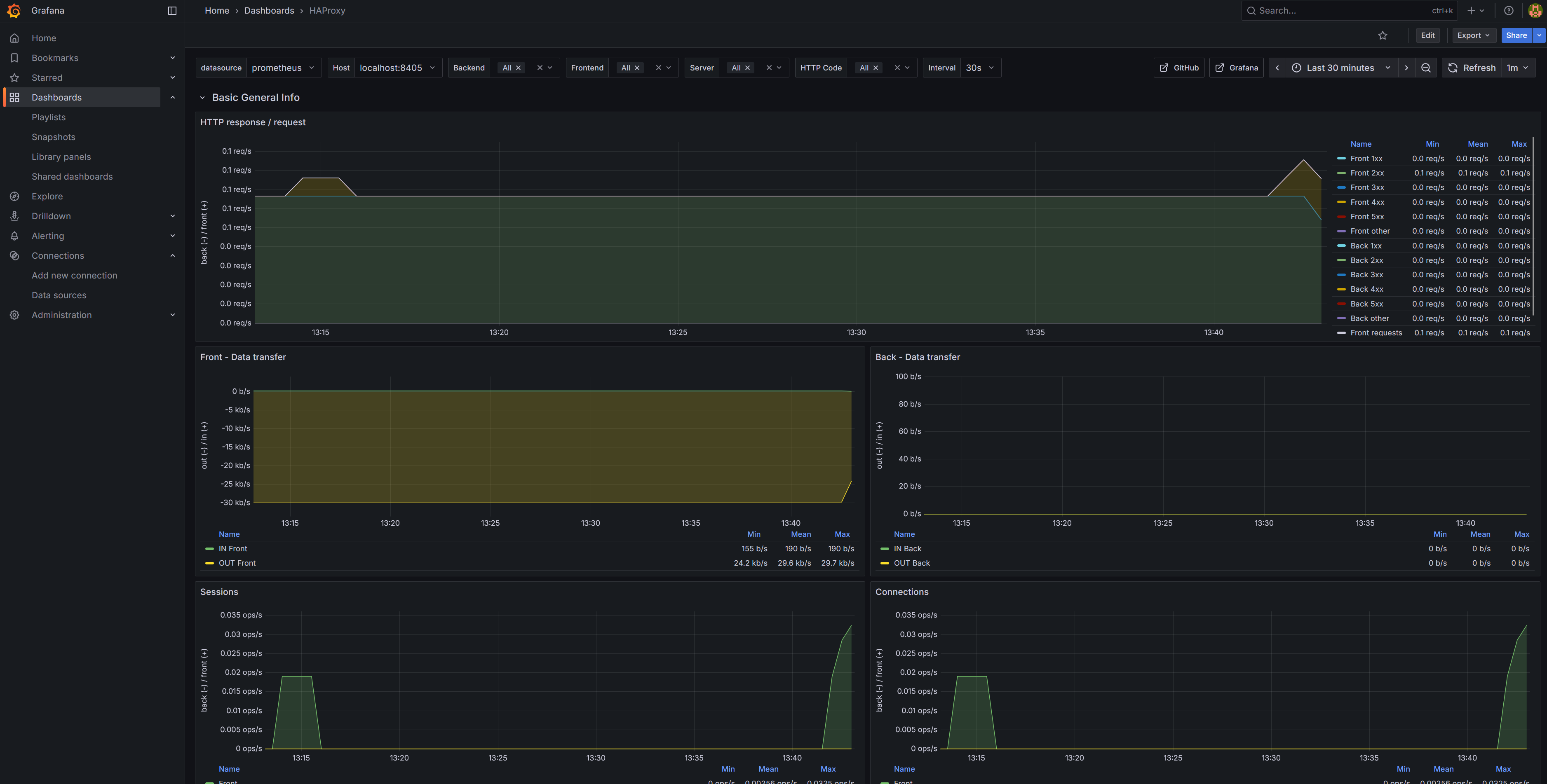Open the help icon in the top bar
Viewport: 1547px width, 784px height.
[1509, 10]
